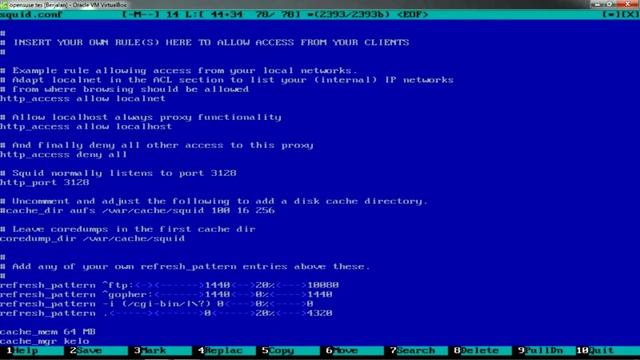Click the 'INSERT YOUR OWN RULE(S) HERE' comment
The height and width of the screenshot is (360, 640).
click(x=205, y=42)
